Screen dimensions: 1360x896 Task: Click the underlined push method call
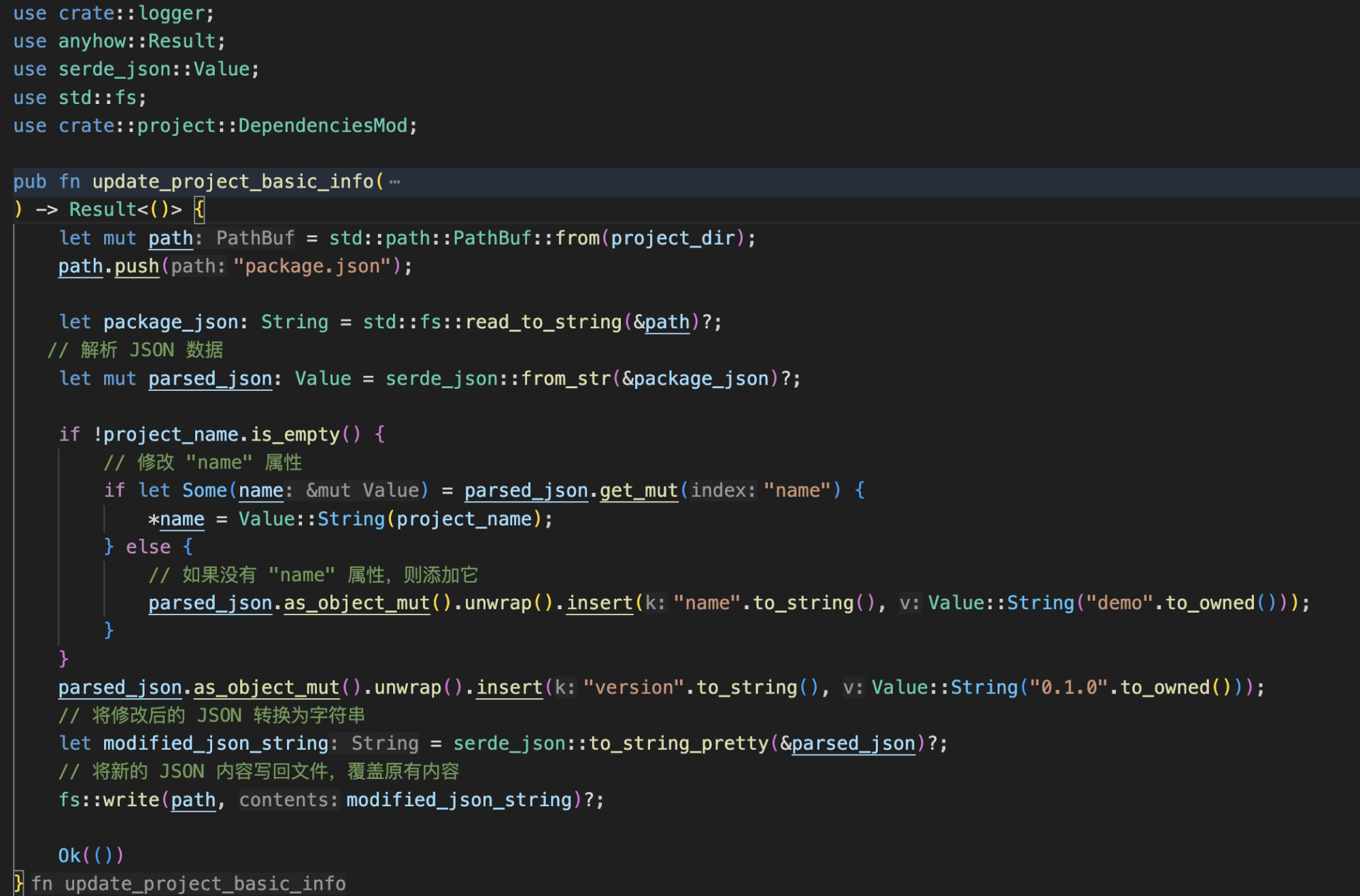(136, 265)
